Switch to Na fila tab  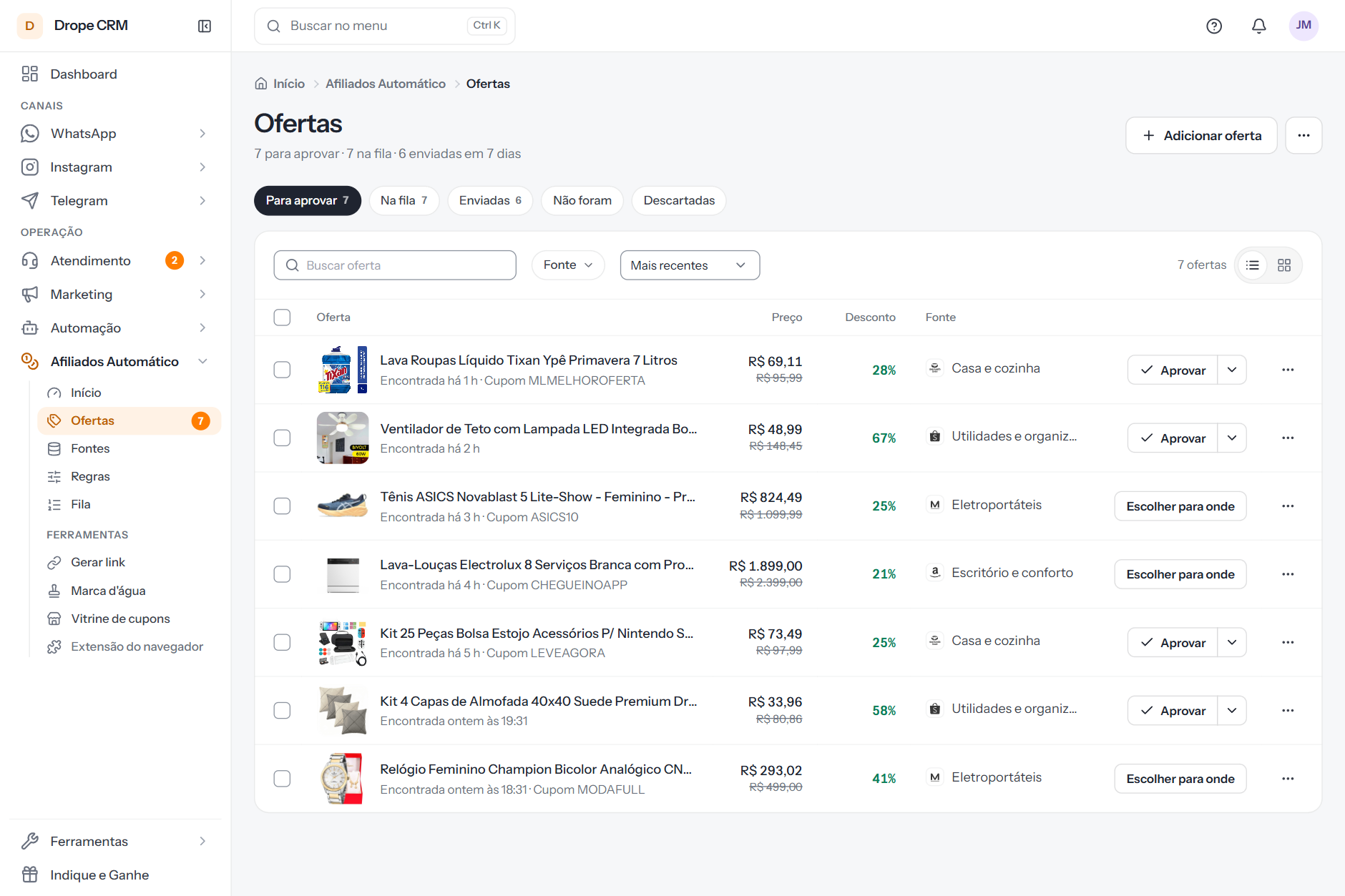tap(404, 200)
